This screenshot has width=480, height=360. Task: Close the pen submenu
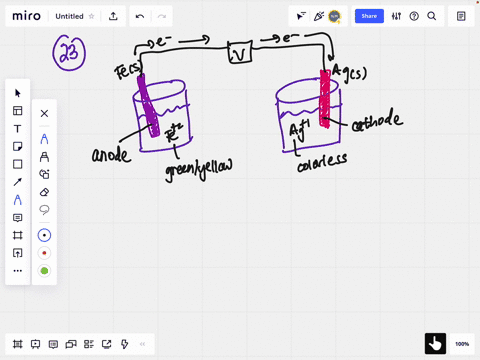44,113
